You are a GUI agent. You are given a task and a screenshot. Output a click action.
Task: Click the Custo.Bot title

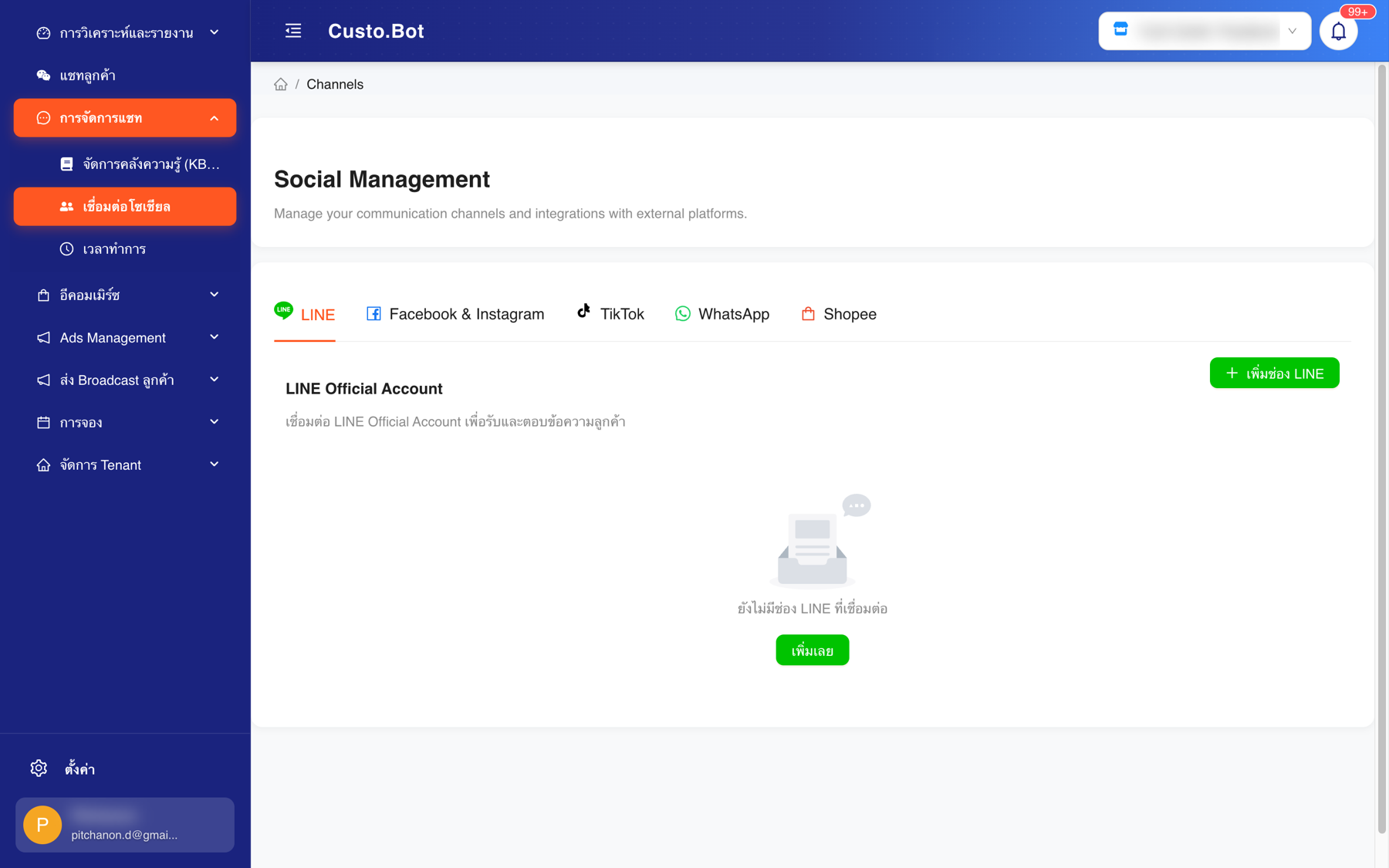(376, 31)
